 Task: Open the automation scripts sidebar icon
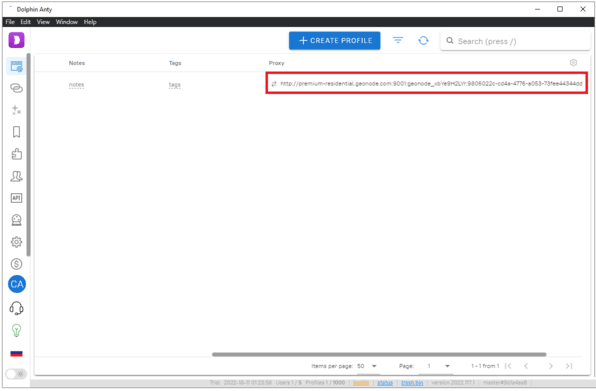16,110
